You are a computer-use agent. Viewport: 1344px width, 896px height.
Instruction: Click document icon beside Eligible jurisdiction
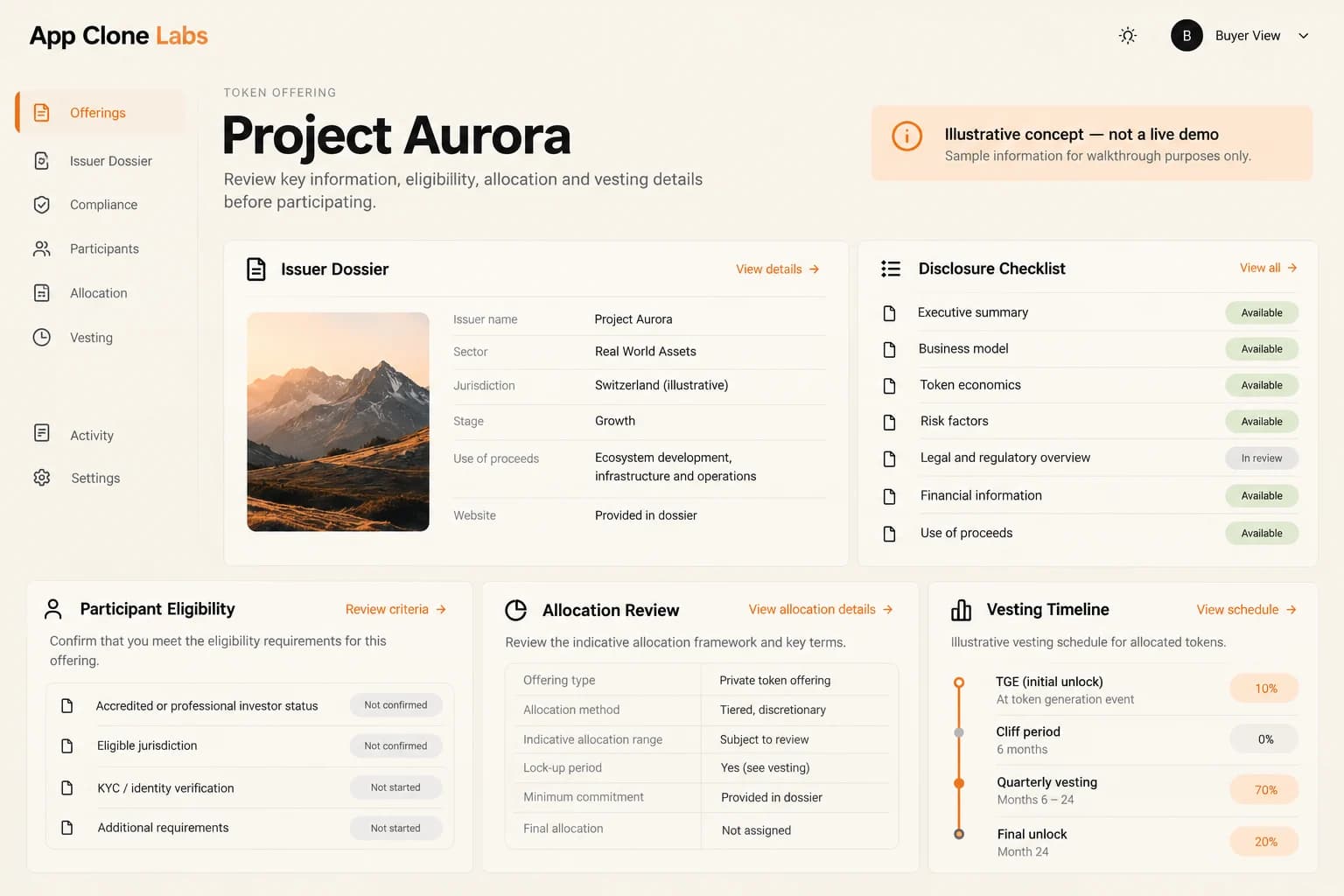(x=66, y=746)
